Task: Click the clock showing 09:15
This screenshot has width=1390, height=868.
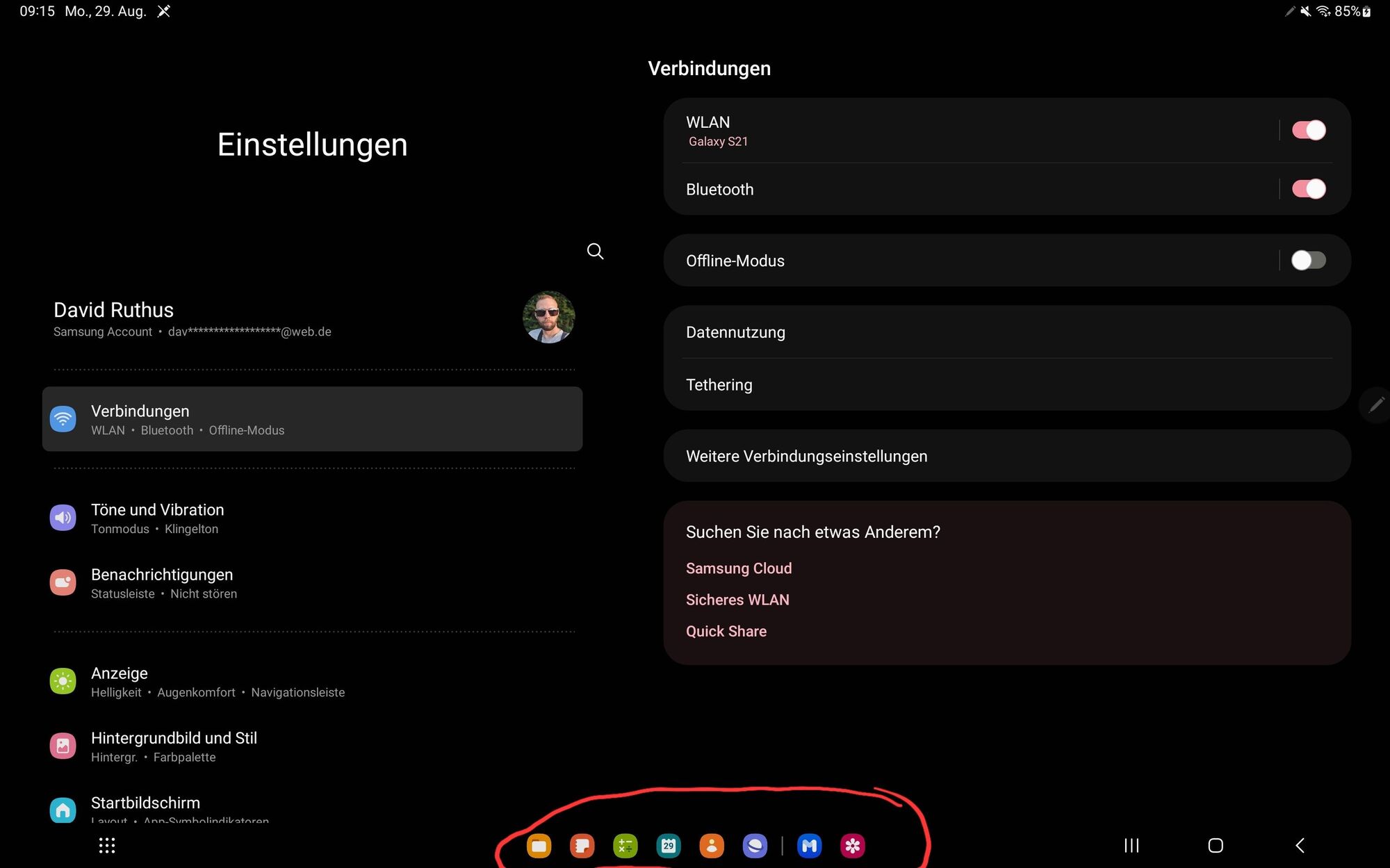Action: pyautogui.click(x=37, y=11)
